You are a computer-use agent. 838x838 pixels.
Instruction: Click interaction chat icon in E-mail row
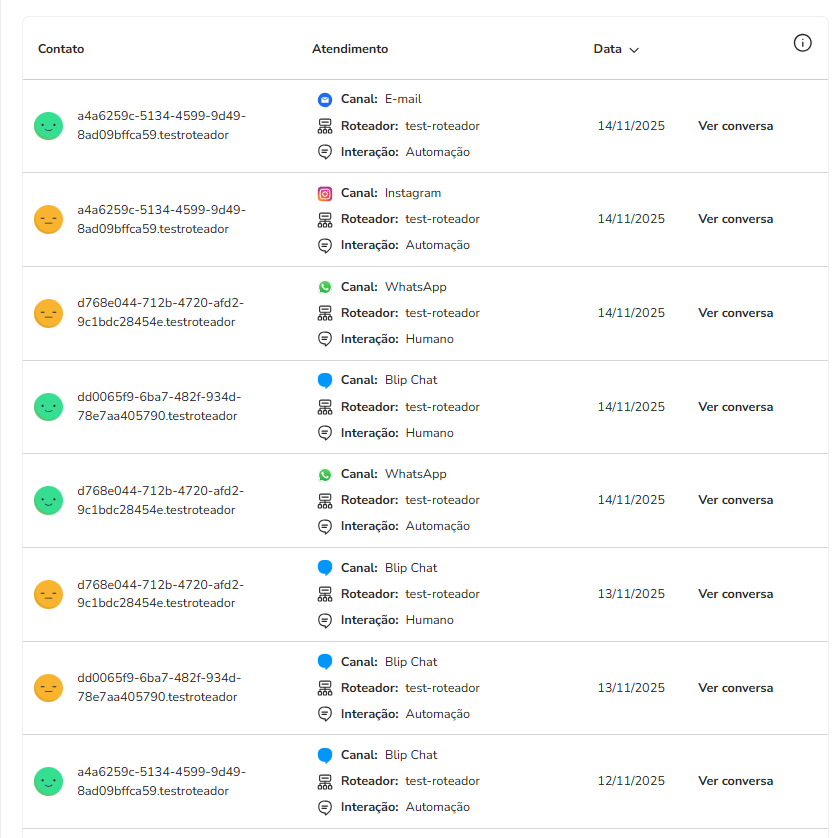point(325,152)
